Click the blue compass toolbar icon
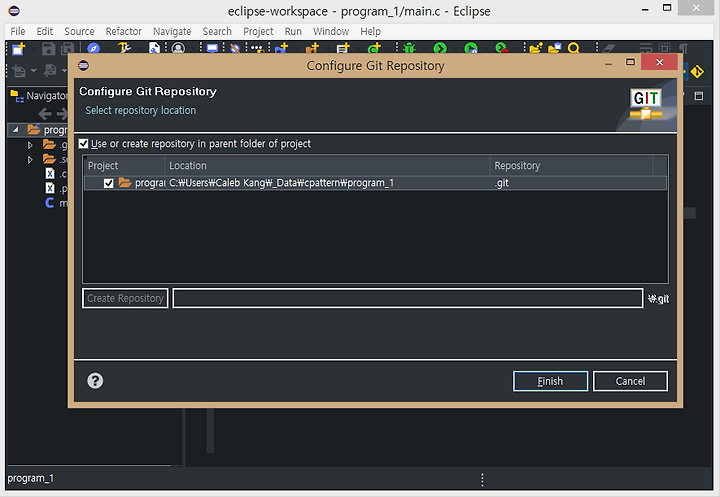 (93, 48)
